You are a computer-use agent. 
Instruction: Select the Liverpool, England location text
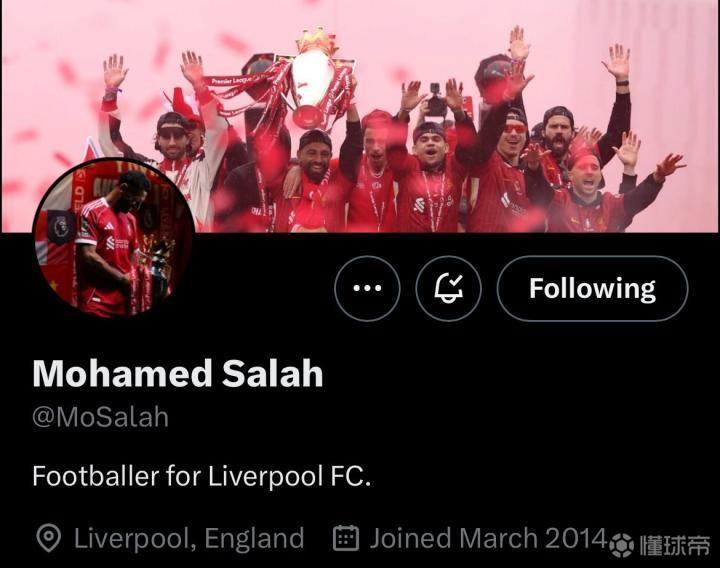(189, 538)
